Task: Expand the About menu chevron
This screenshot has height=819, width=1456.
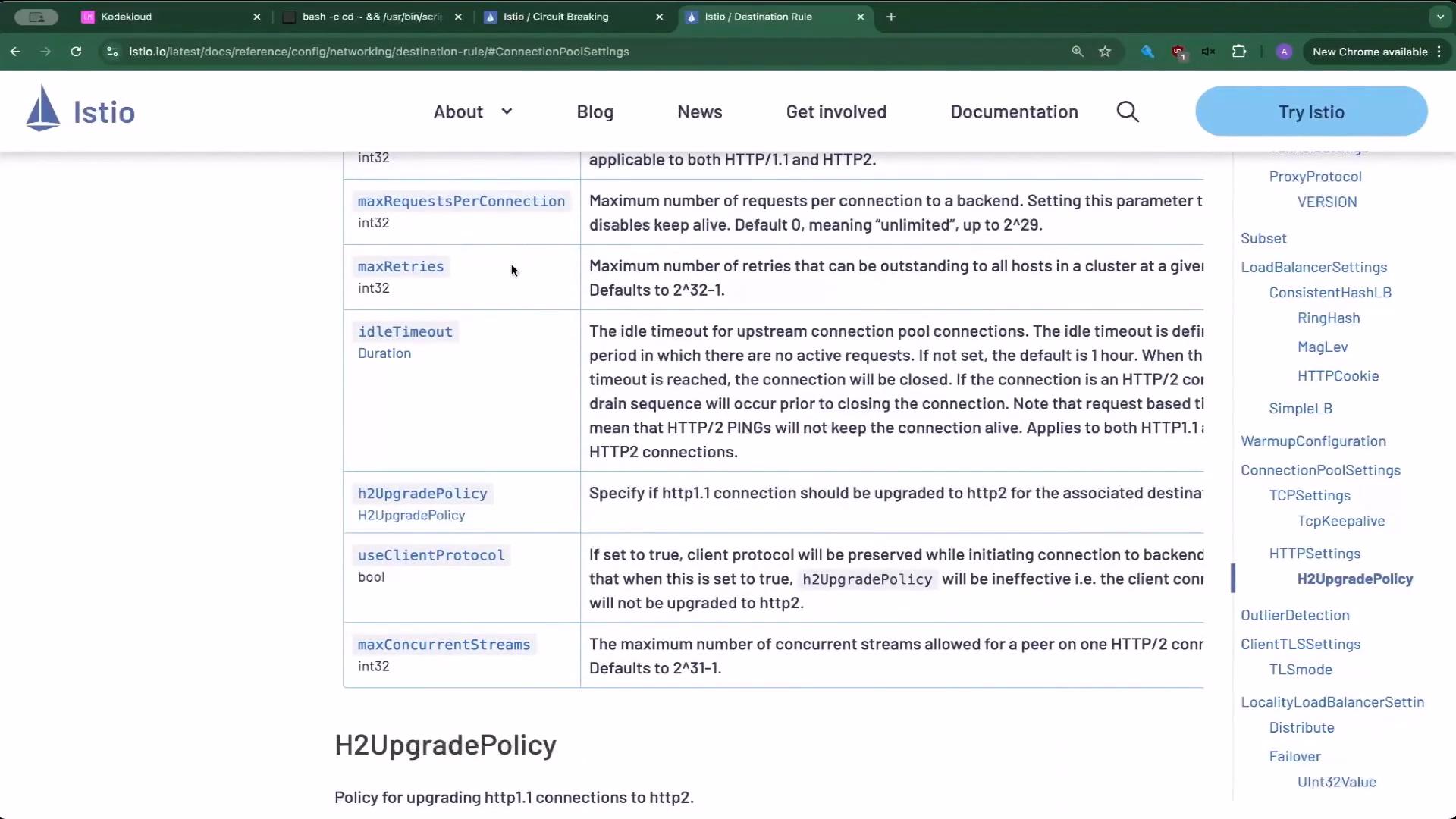Action: point(507,111)
